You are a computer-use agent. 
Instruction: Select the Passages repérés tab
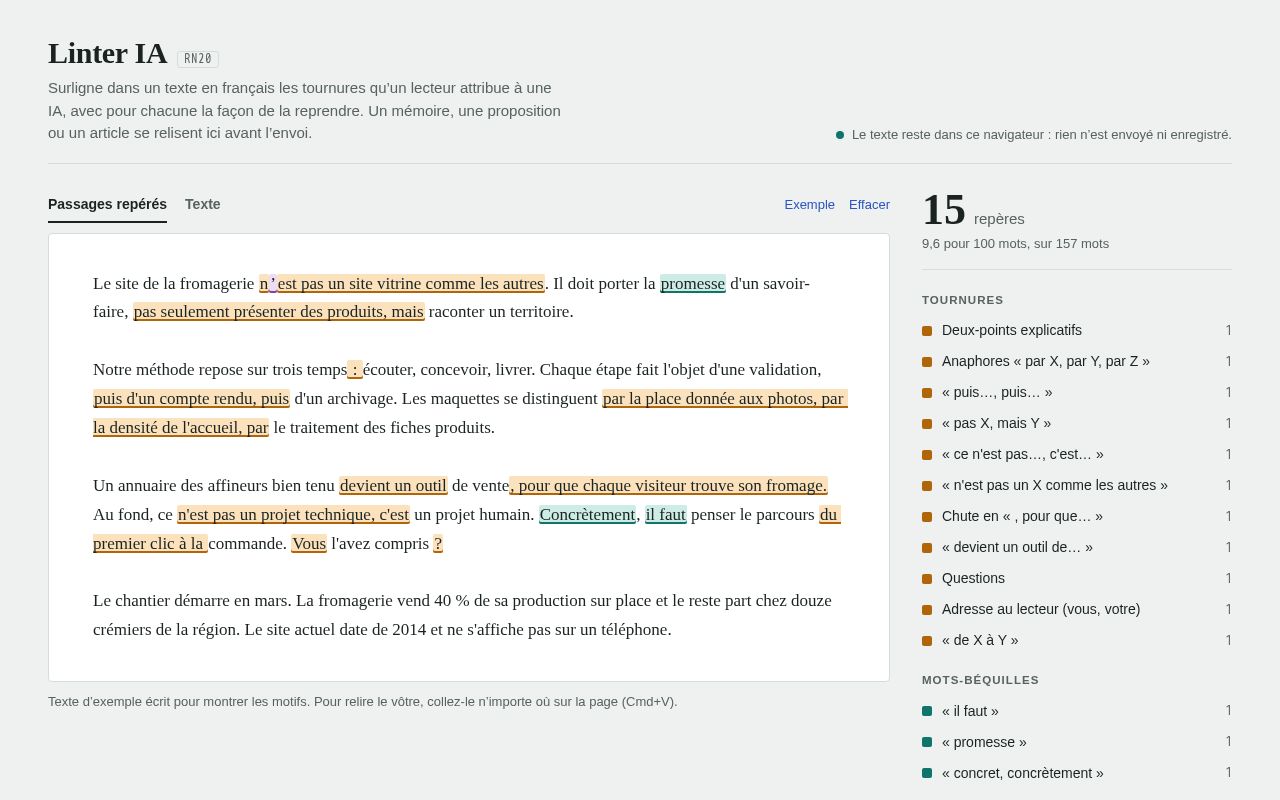tap(107, 204)
